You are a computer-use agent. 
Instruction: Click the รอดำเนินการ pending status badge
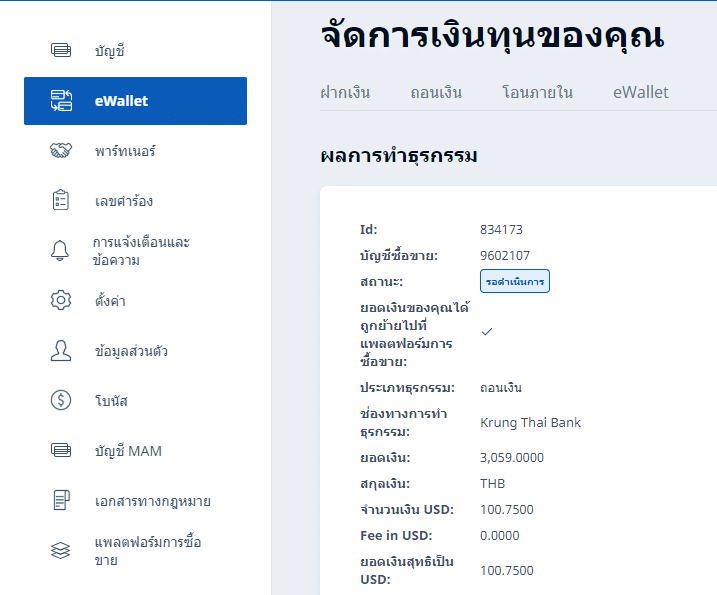(x=514, y=281)
